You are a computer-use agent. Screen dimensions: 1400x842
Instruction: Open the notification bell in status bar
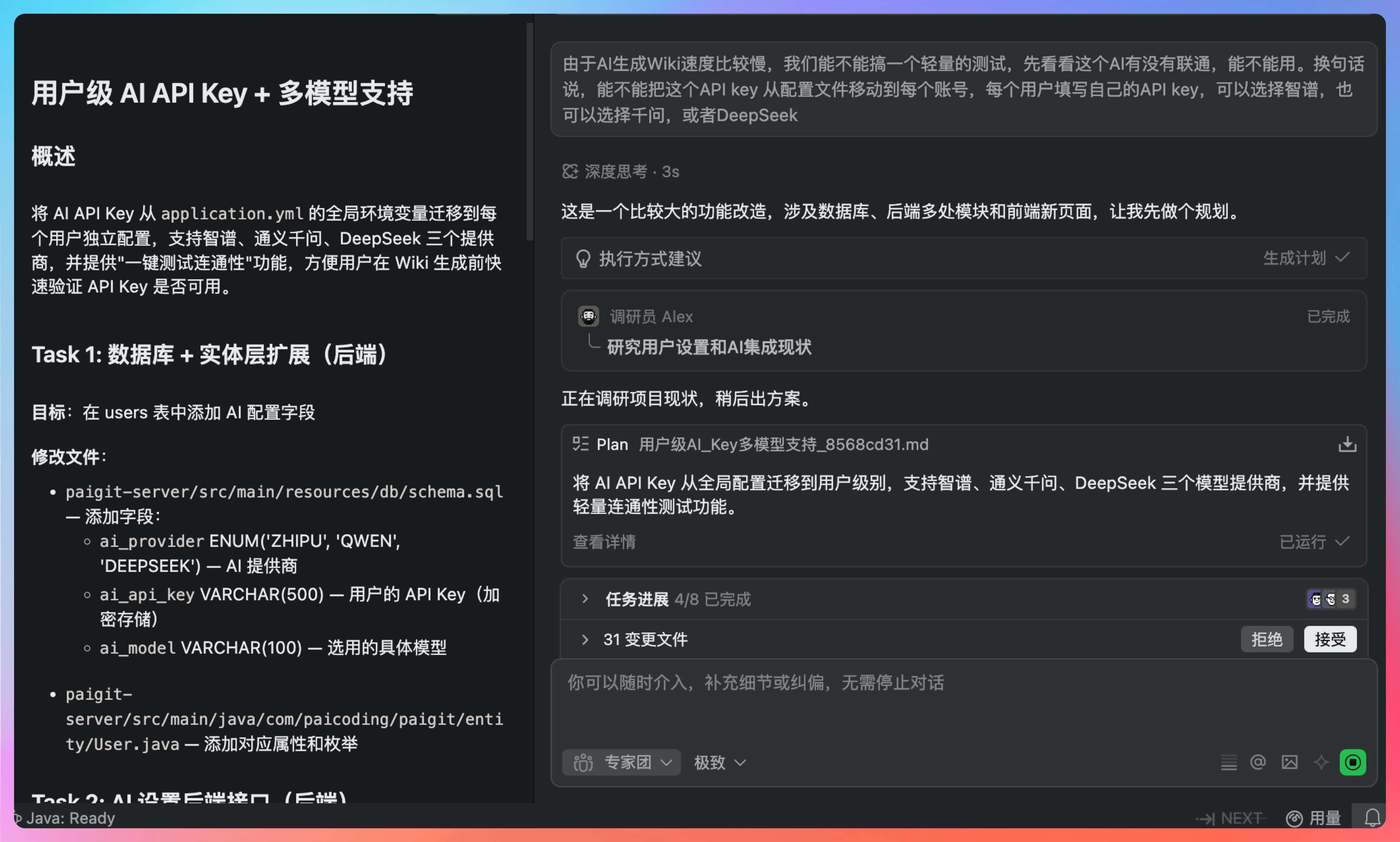coord(1372,818)
